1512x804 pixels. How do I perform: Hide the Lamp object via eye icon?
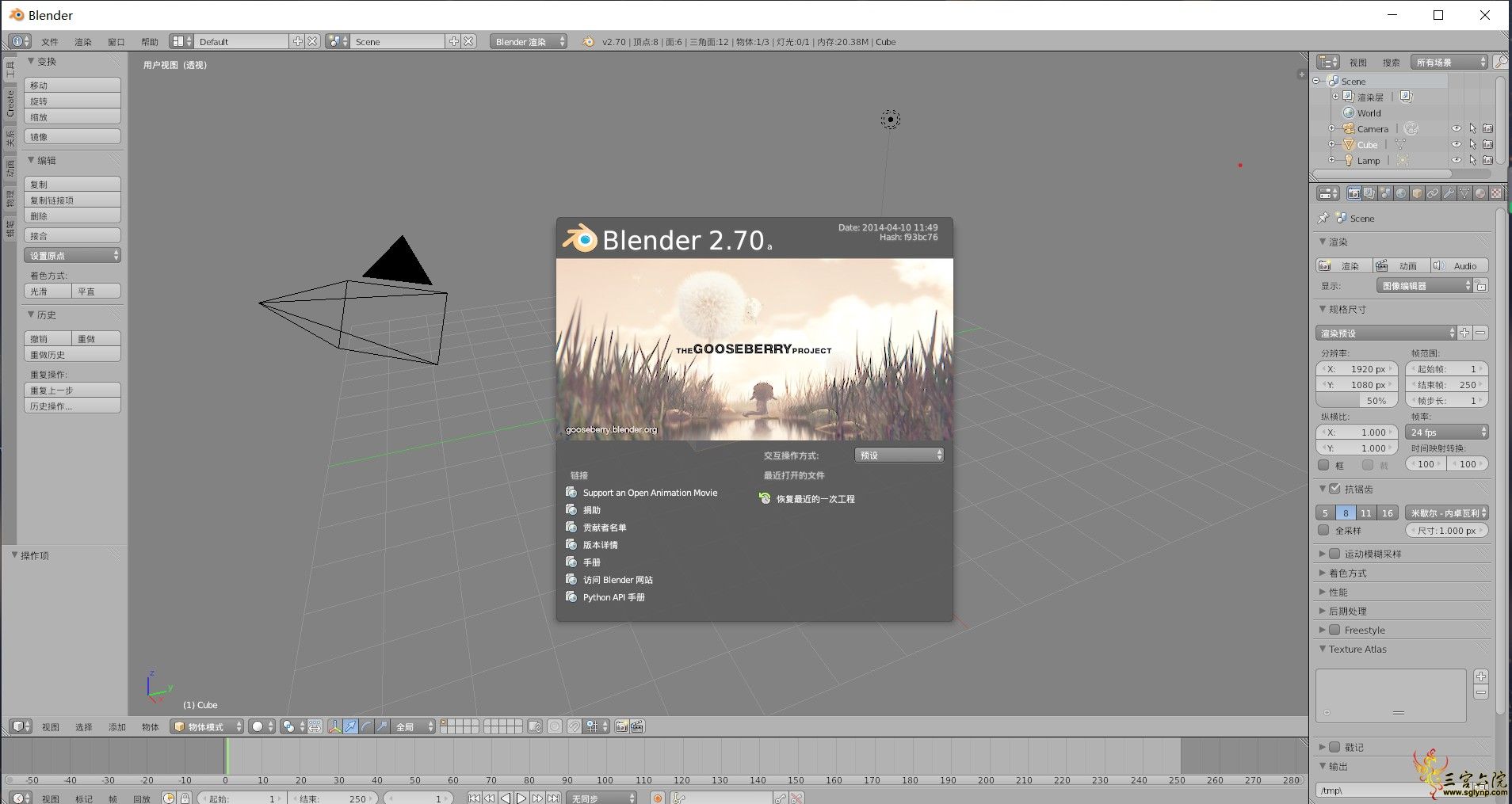coord(1457,160)
